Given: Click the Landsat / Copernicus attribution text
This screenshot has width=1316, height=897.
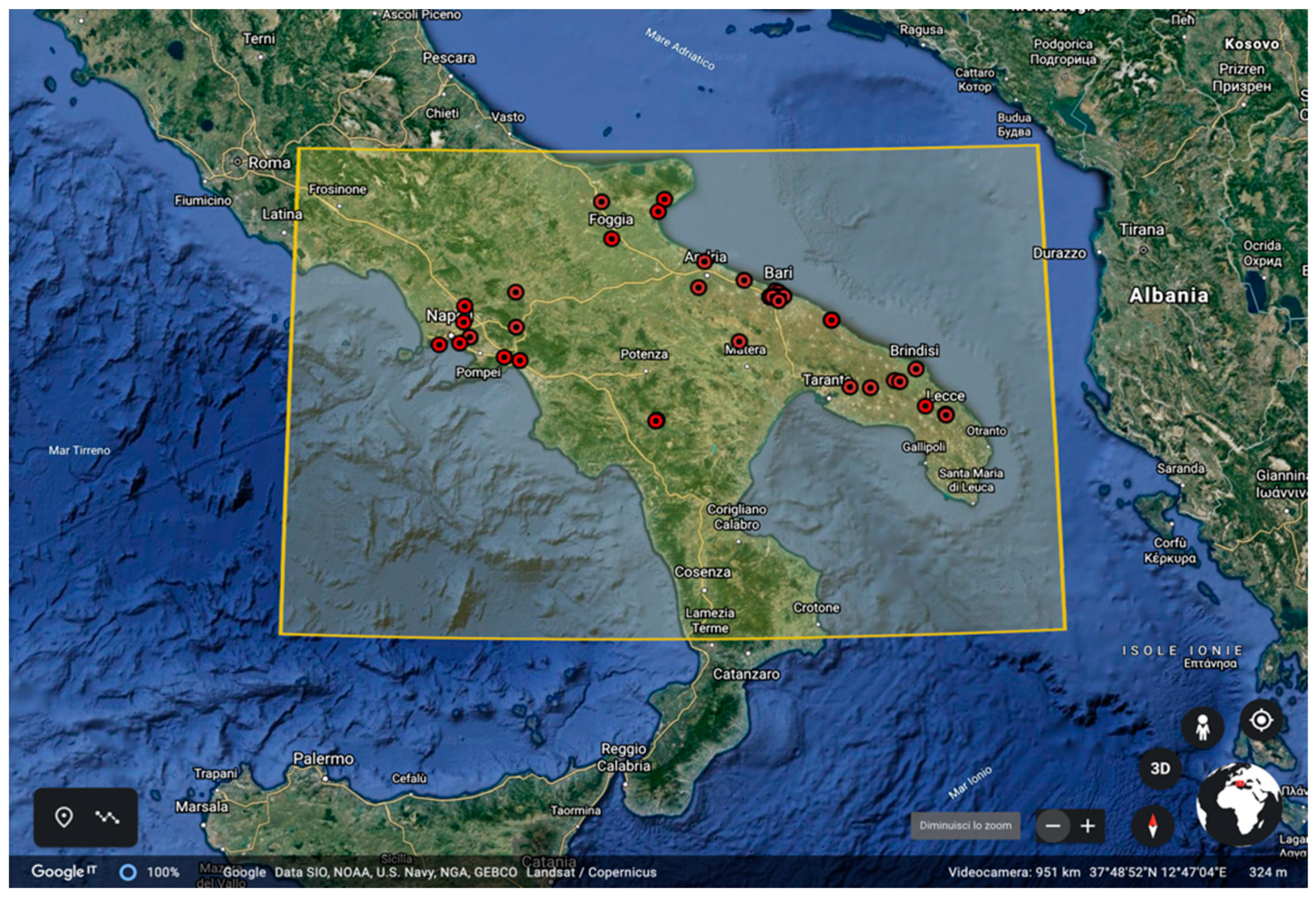Looking at the screenshot, I should point(591,872).
